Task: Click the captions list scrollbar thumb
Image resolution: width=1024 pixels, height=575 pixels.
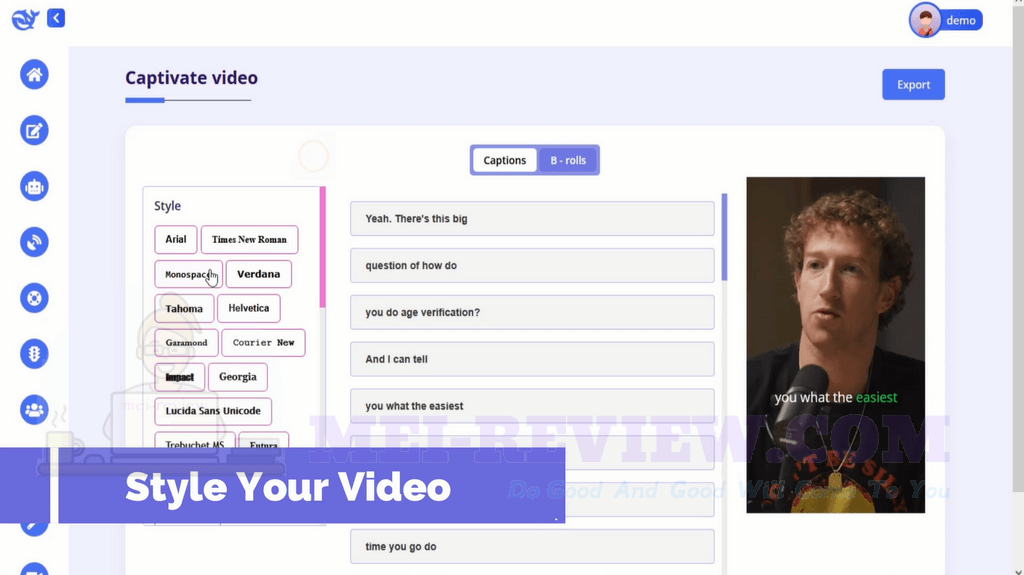Action: [x=724, y=237]
